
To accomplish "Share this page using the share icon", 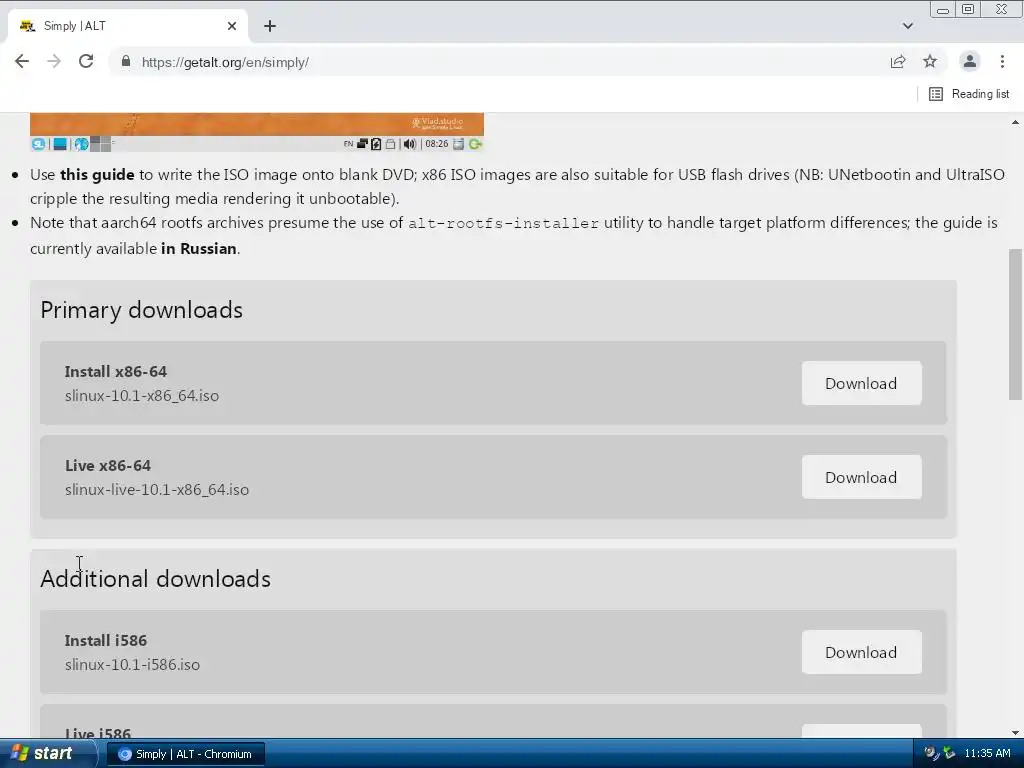I will 898,61.
